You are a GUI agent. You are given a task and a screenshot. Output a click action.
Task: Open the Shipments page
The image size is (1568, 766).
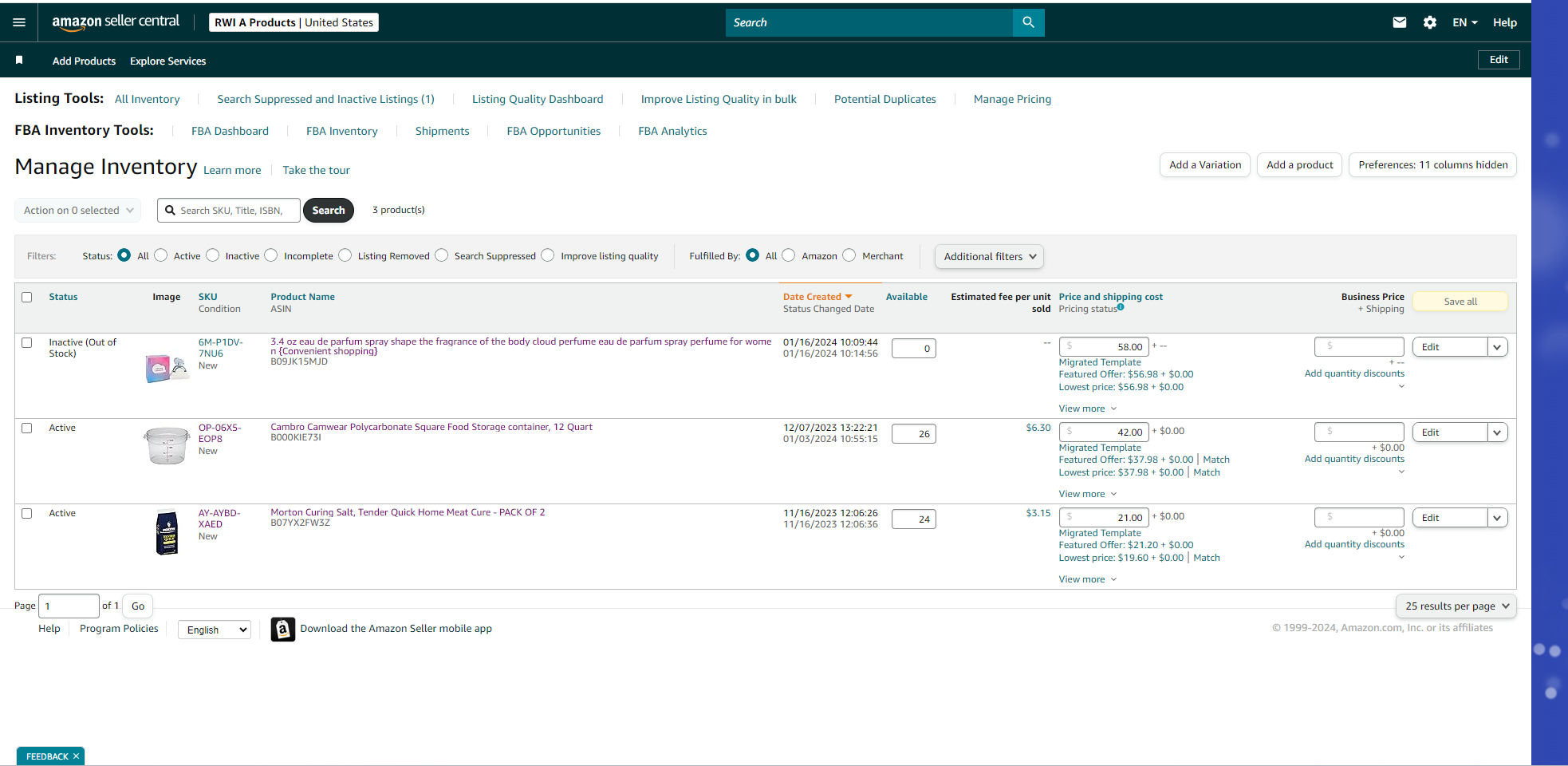[x=443, y=131]
